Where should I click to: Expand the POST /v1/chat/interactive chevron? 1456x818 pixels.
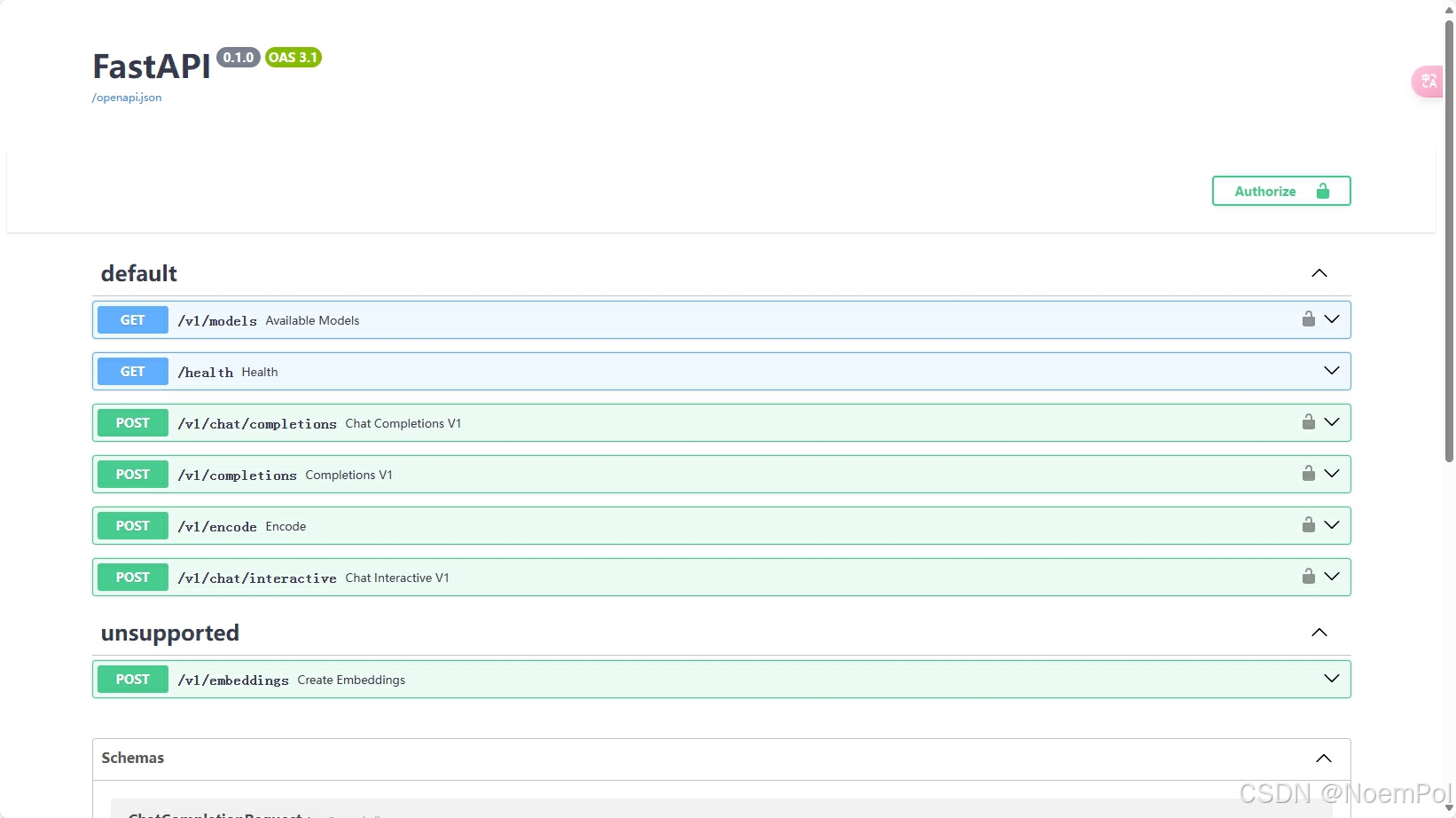[x=1332, y=576]
